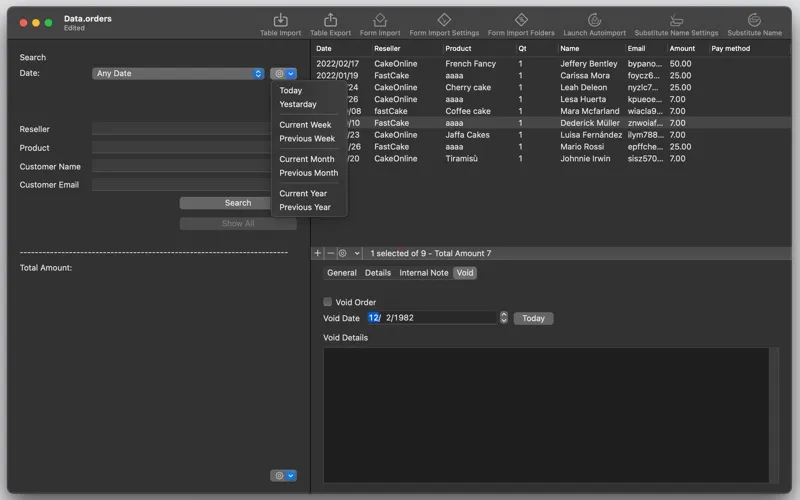The image size is (800, 500).
Task: Add a new record with plus button
Action: (x=318, y=254)
